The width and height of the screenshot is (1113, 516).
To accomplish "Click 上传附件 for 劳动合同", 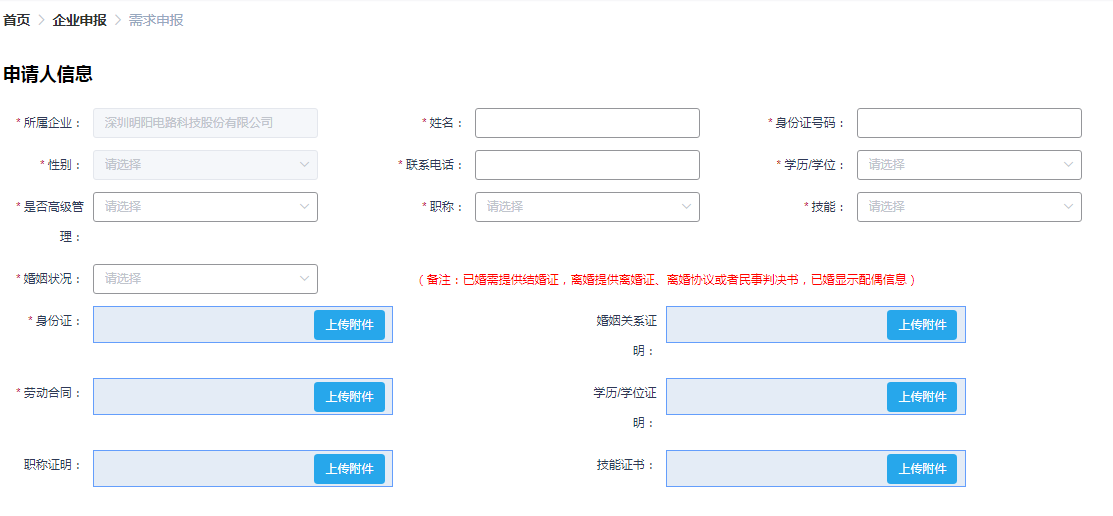I will (349, 397).
